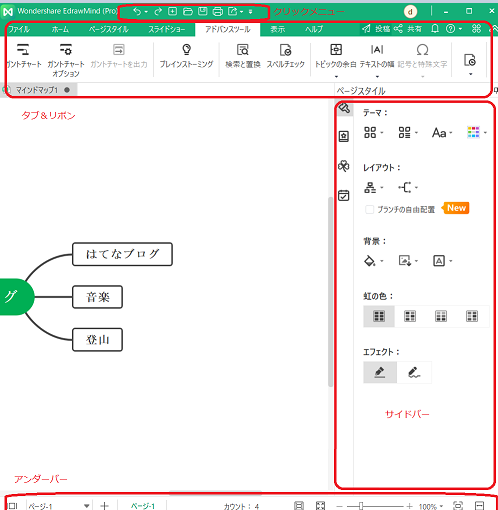Image resolution: width=498 pixels, height=510 pixels.
Task: Switch to the 表示 tab
Action: 277,29
